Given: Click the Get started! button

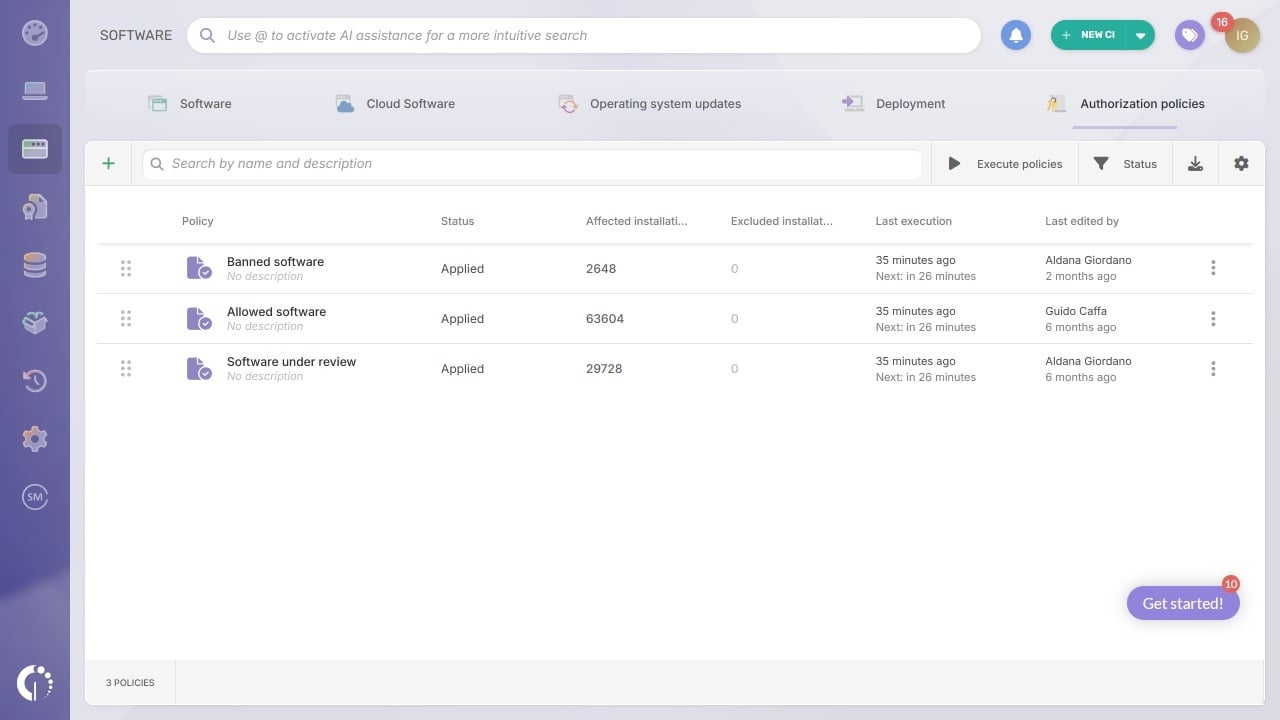Looking at the screenshot, I should point(1183,603).
